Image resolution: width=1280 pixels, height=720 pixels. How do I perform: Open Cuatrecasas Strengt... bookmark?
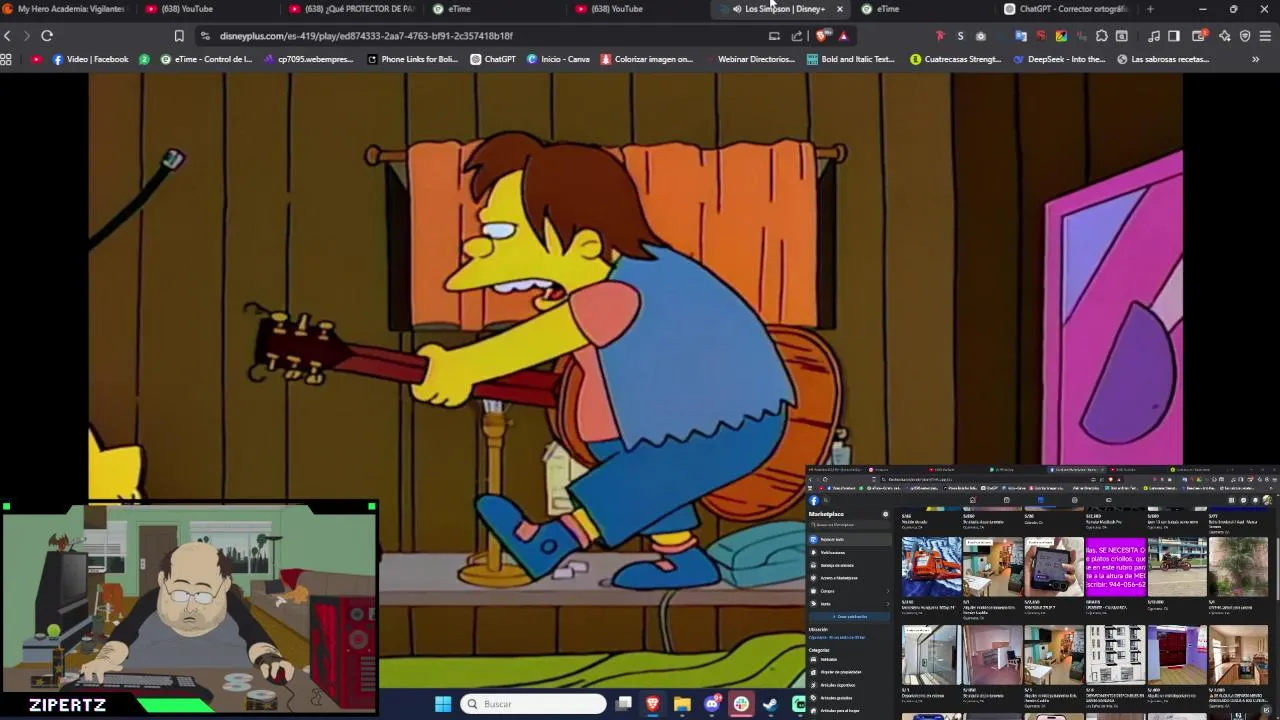point(955,59)
